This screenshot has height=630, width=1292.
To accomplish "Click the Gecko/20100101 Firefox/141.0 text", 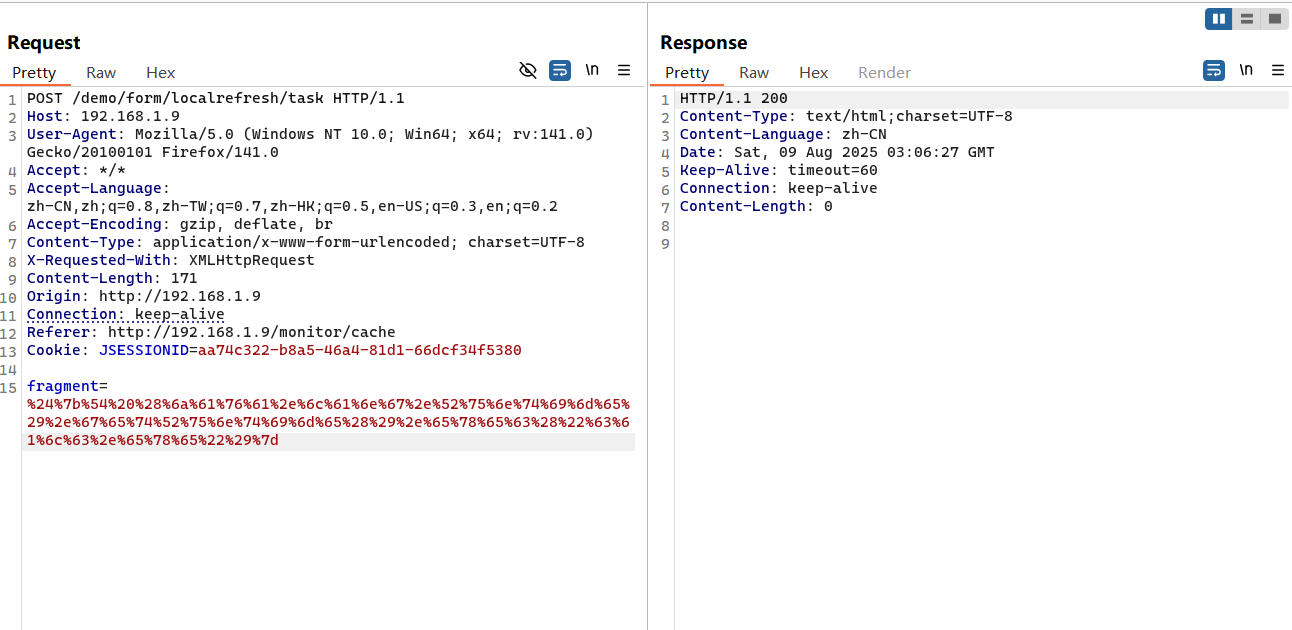I will (153, 152).
